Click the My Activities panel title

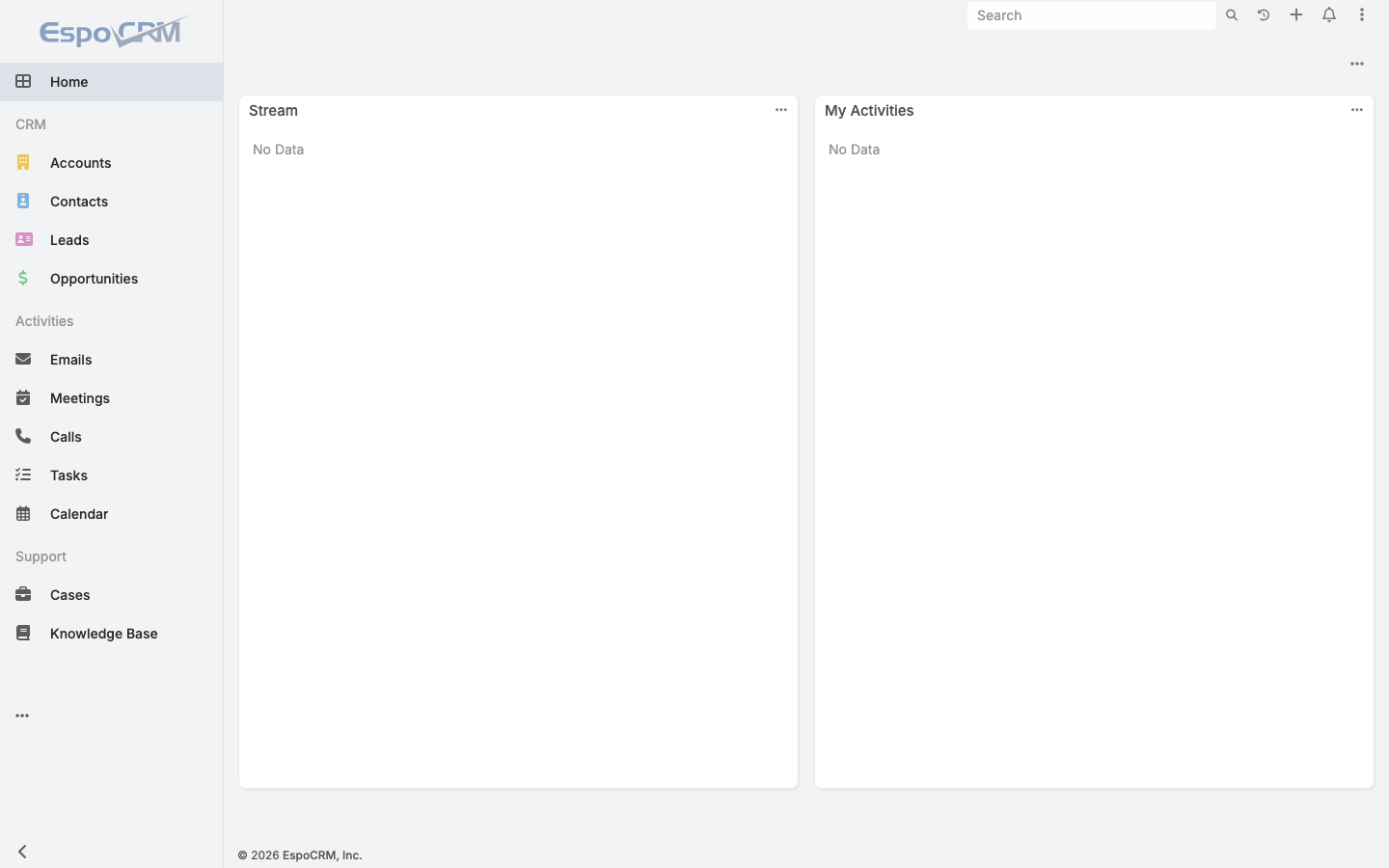pos(869,111)
